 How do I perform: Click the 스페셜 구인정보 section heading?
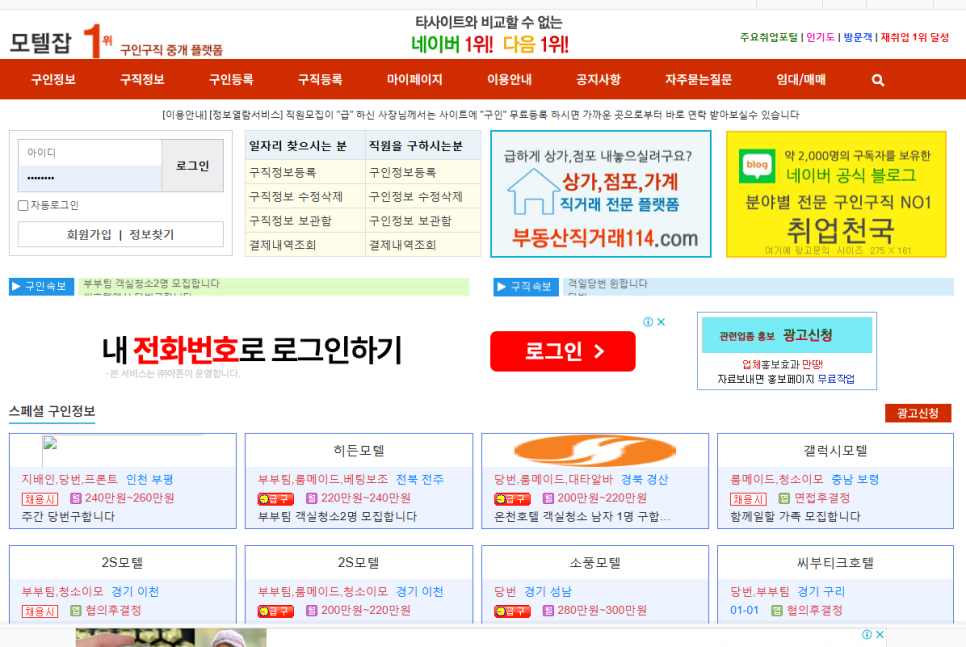[52, 412]
